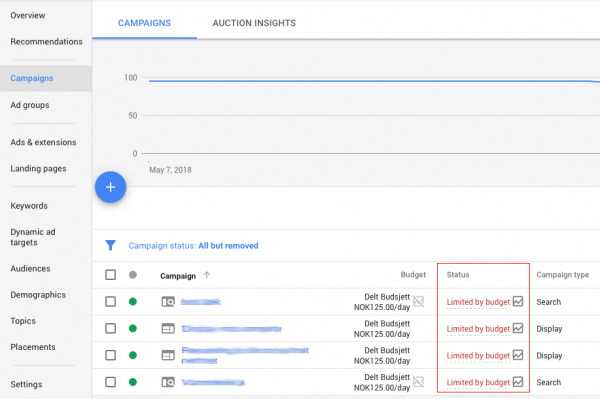The height and width of the screenshot is (399, 600).
Task: Sort by Status column header
Action: click(458, 275)
